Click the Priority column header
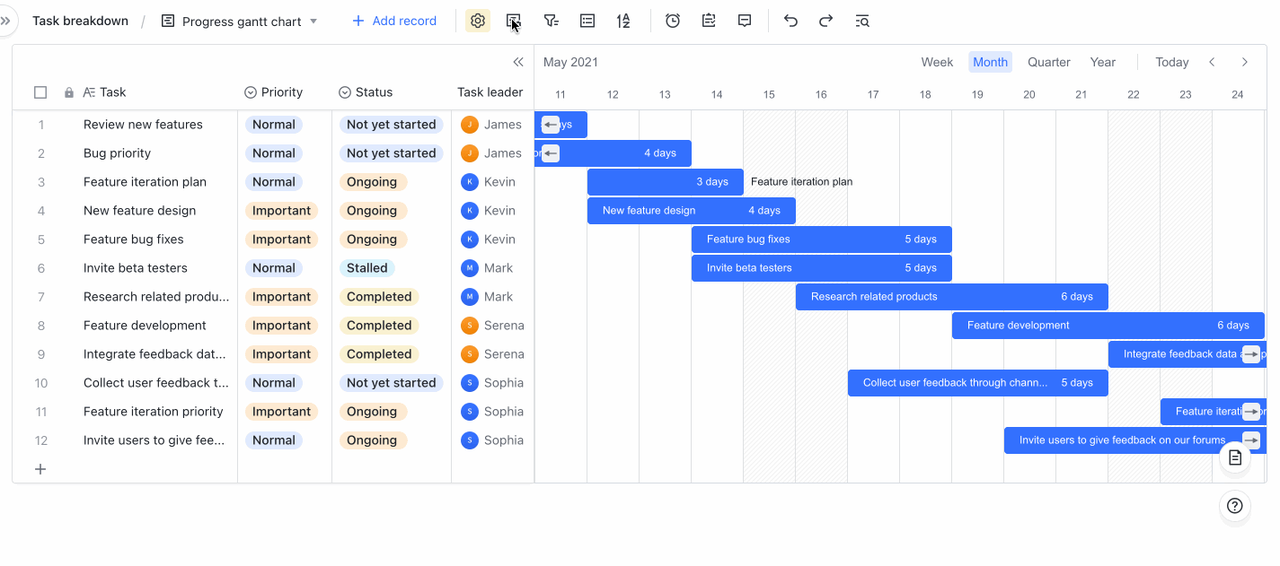This screenshot has width=1280, height=566. [x=282, y=92]
